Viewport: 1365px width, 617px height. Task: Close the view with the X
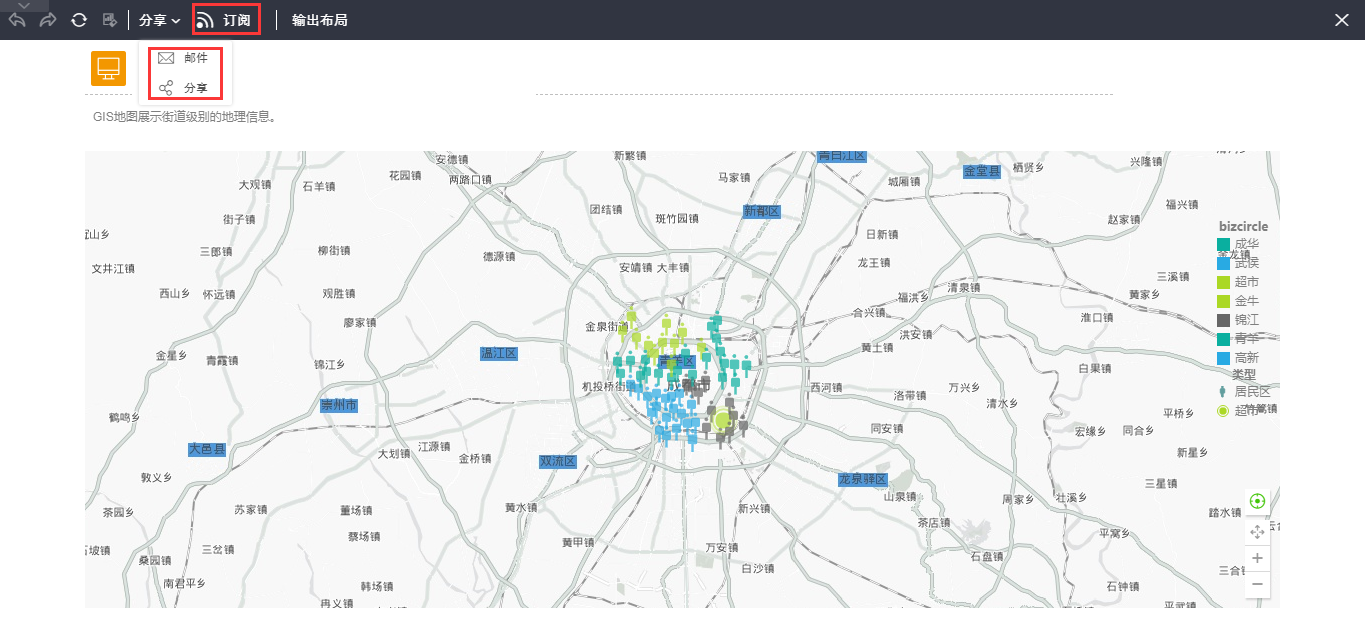[x=1342, y=20]
